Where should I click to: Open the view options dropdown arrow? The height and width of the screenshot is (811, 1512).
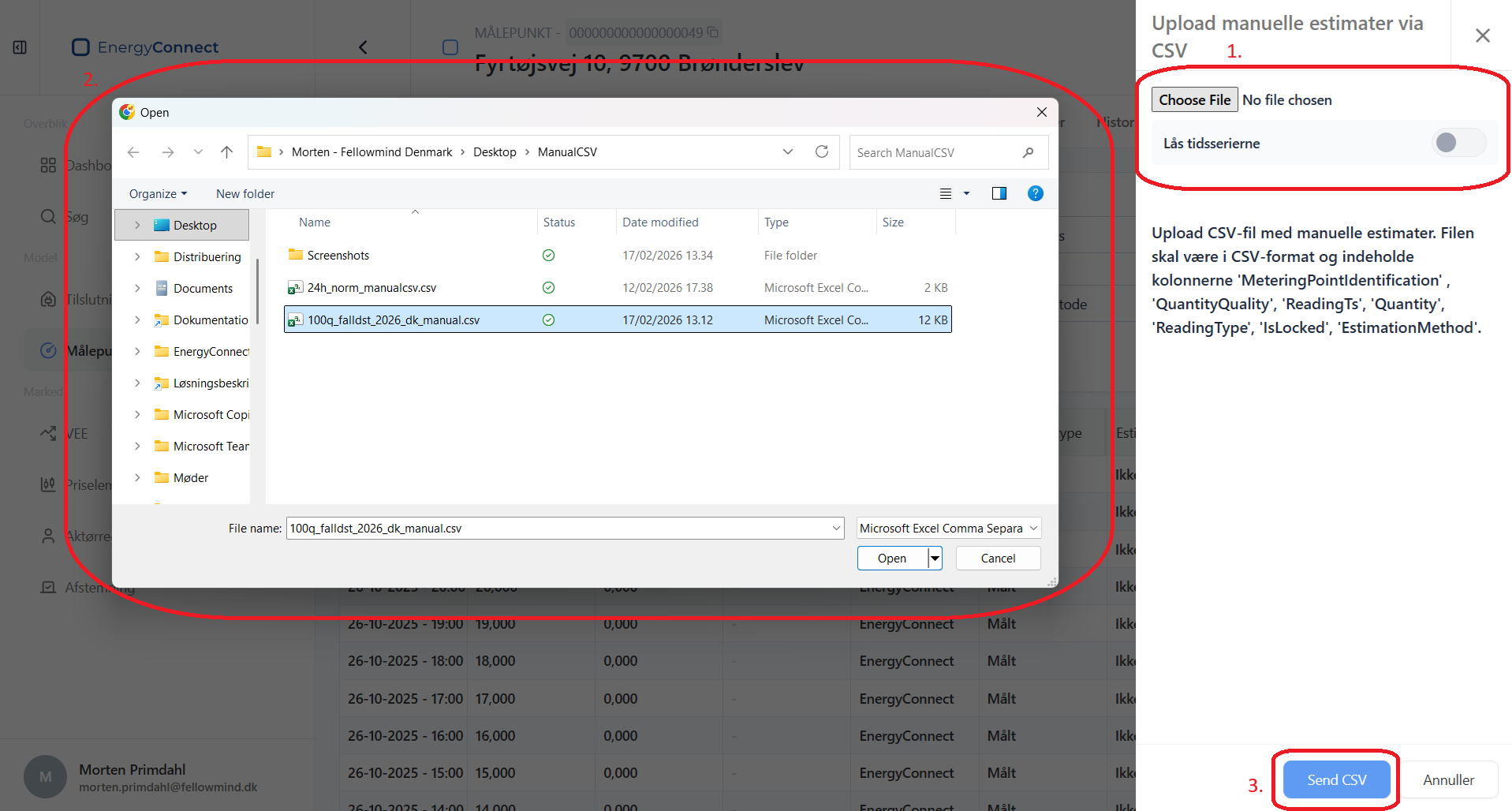tap(966, 193)
